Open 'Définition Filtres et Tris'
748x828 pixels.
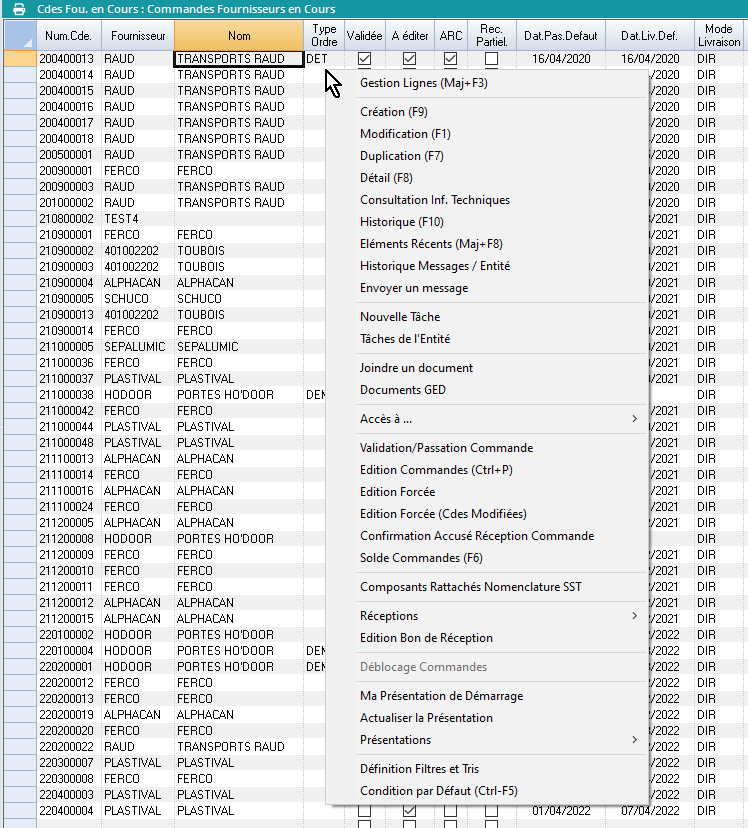coord(419,769)
